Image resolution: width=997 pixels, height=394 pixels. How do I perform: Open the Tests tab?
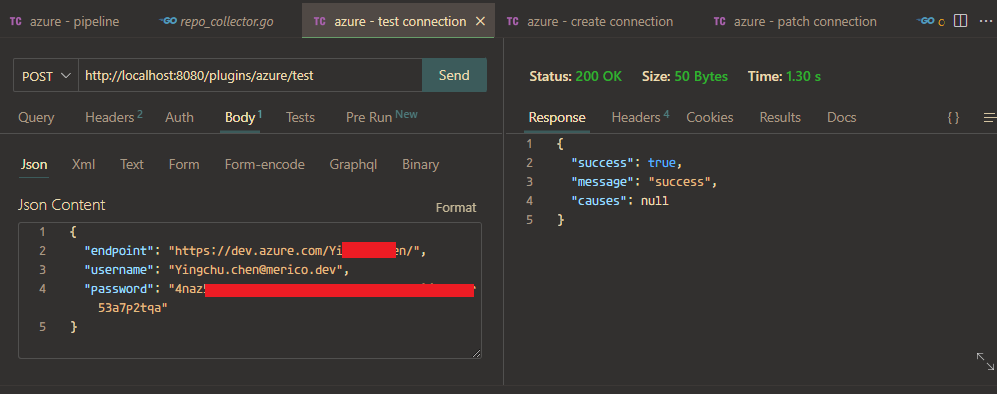click(300, 118)
